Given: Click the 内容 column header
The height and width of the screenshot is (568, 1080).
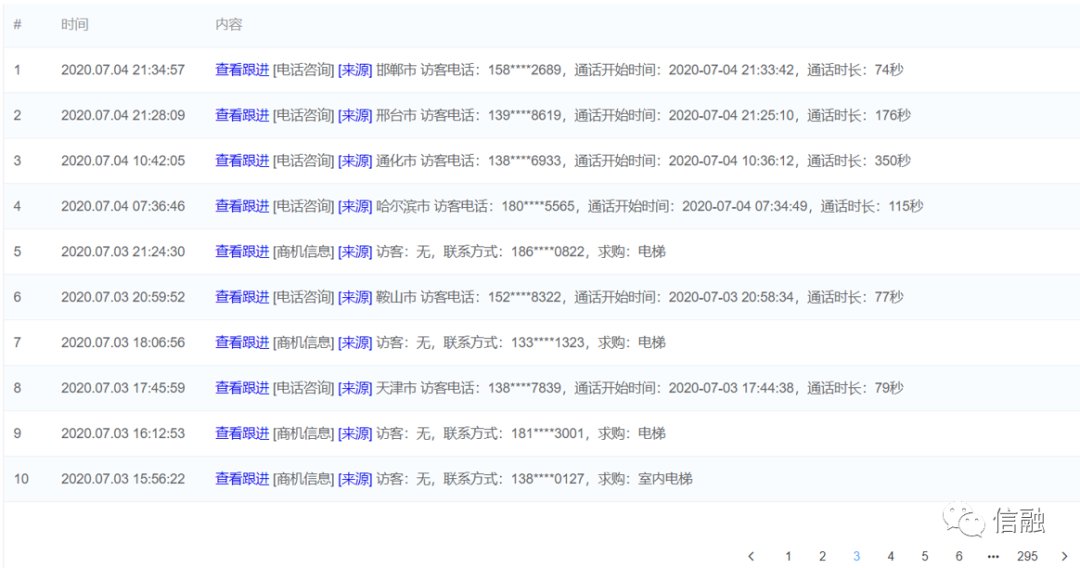Looking at the screenshot, I should click(x=229, y=24).
